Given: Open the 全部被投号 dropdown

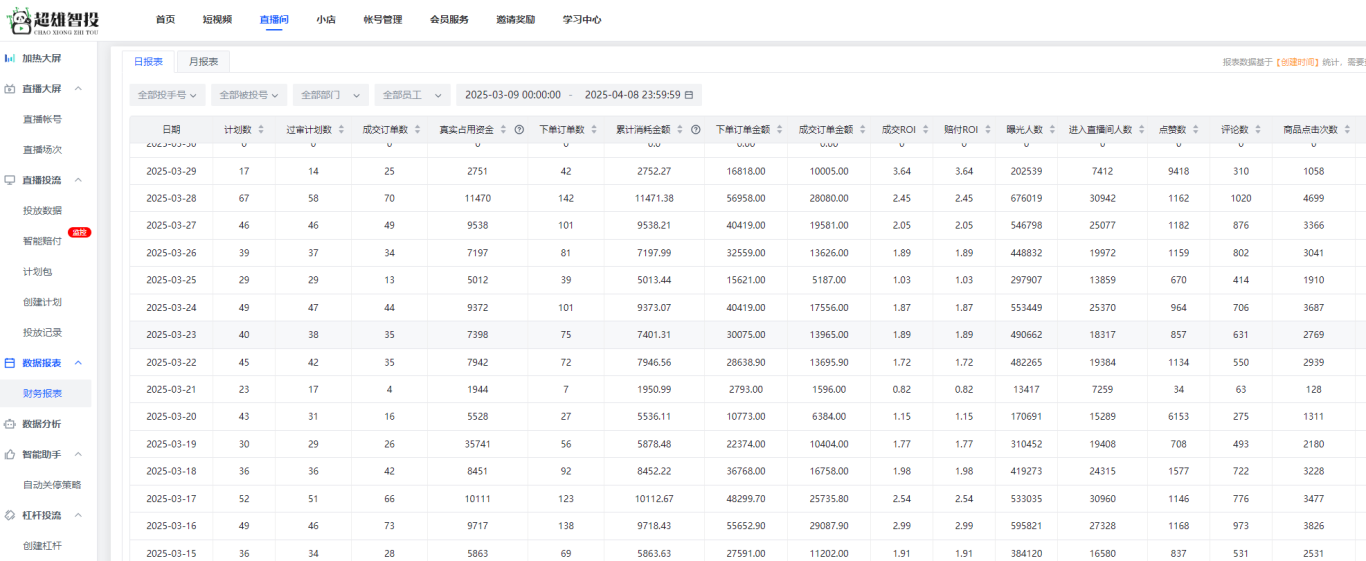Looking at the screenshot, I should [x=249, y=95].
